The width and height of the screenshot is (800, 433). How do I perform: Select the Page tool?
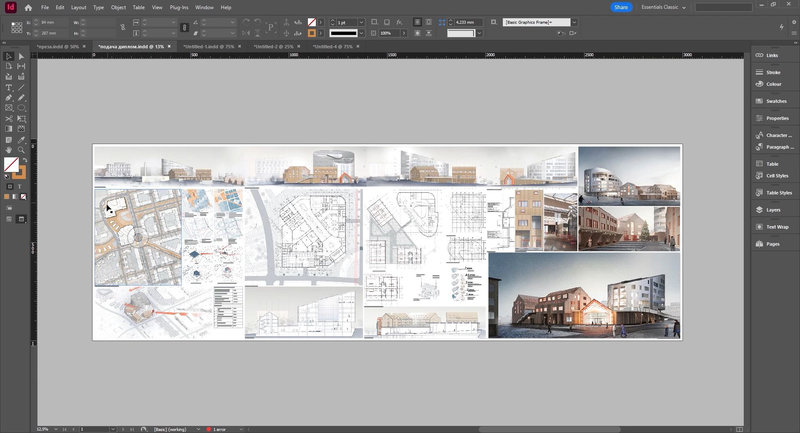click(x=9, y=66)
